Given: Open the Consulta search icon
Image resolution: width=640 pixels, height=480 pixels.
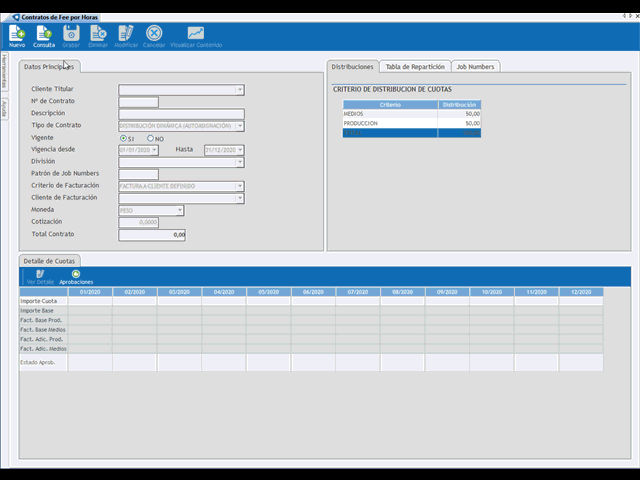Looking at the screenshot, I should point(44,36).
